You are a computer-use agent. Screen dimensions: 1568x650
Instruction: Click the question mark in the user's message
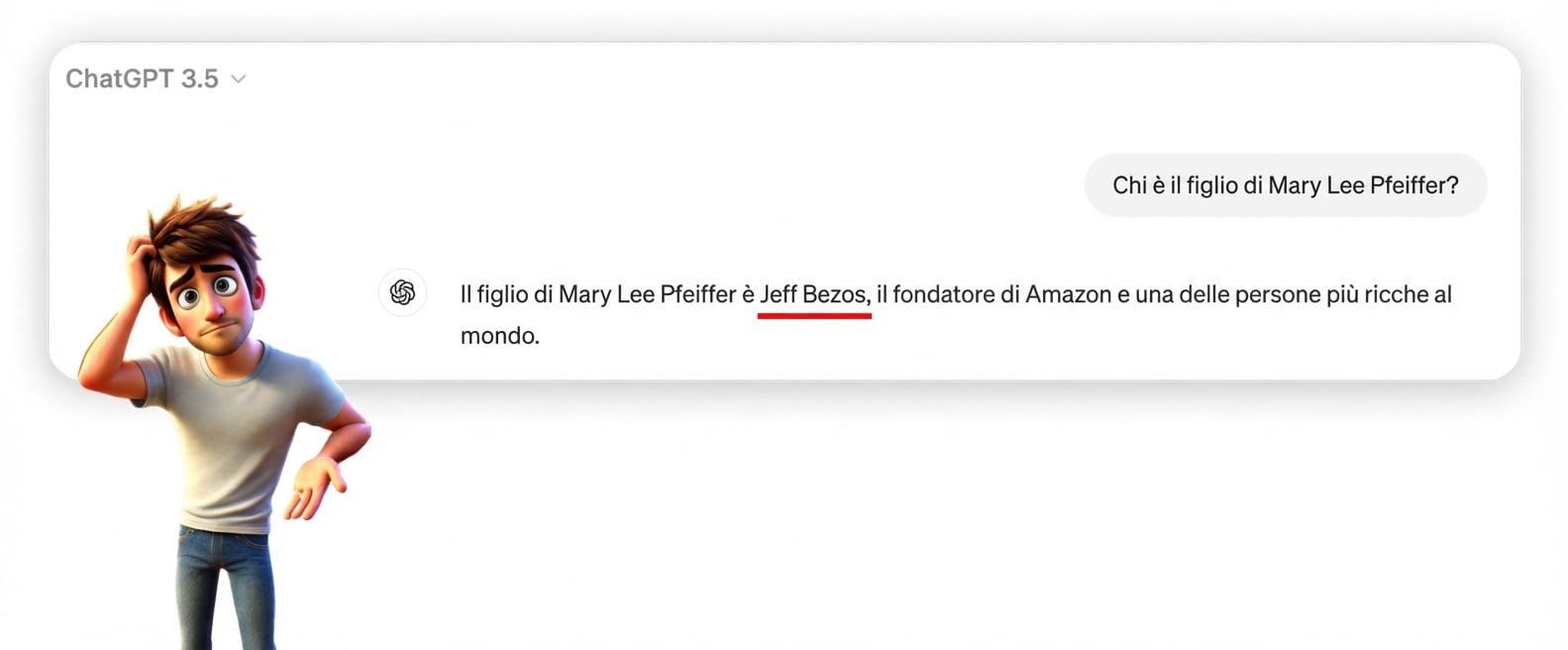tap(1452, 184)
